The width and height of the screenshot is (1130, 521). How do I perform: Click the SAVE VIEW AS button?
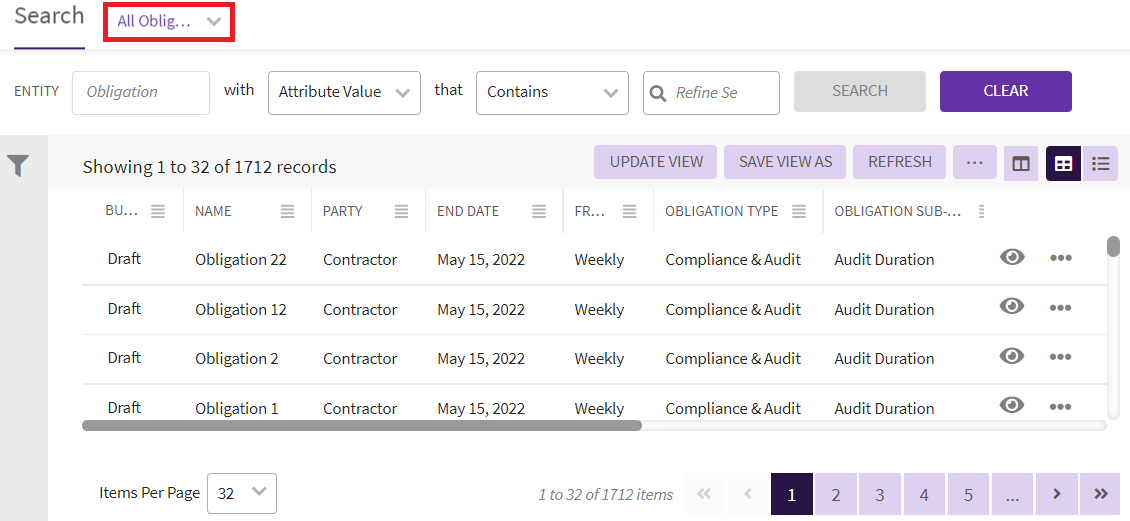click(x=785, y=162)
